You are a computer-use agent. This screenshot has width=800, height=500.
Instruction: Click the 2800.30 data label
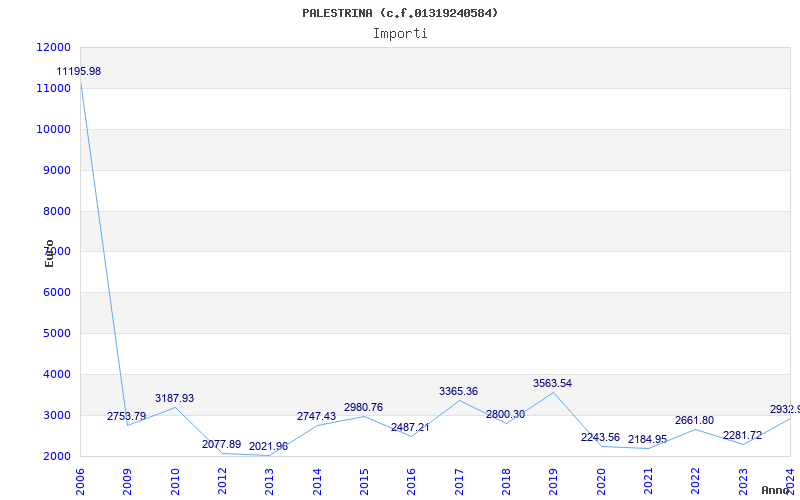(x=505, y=414)
